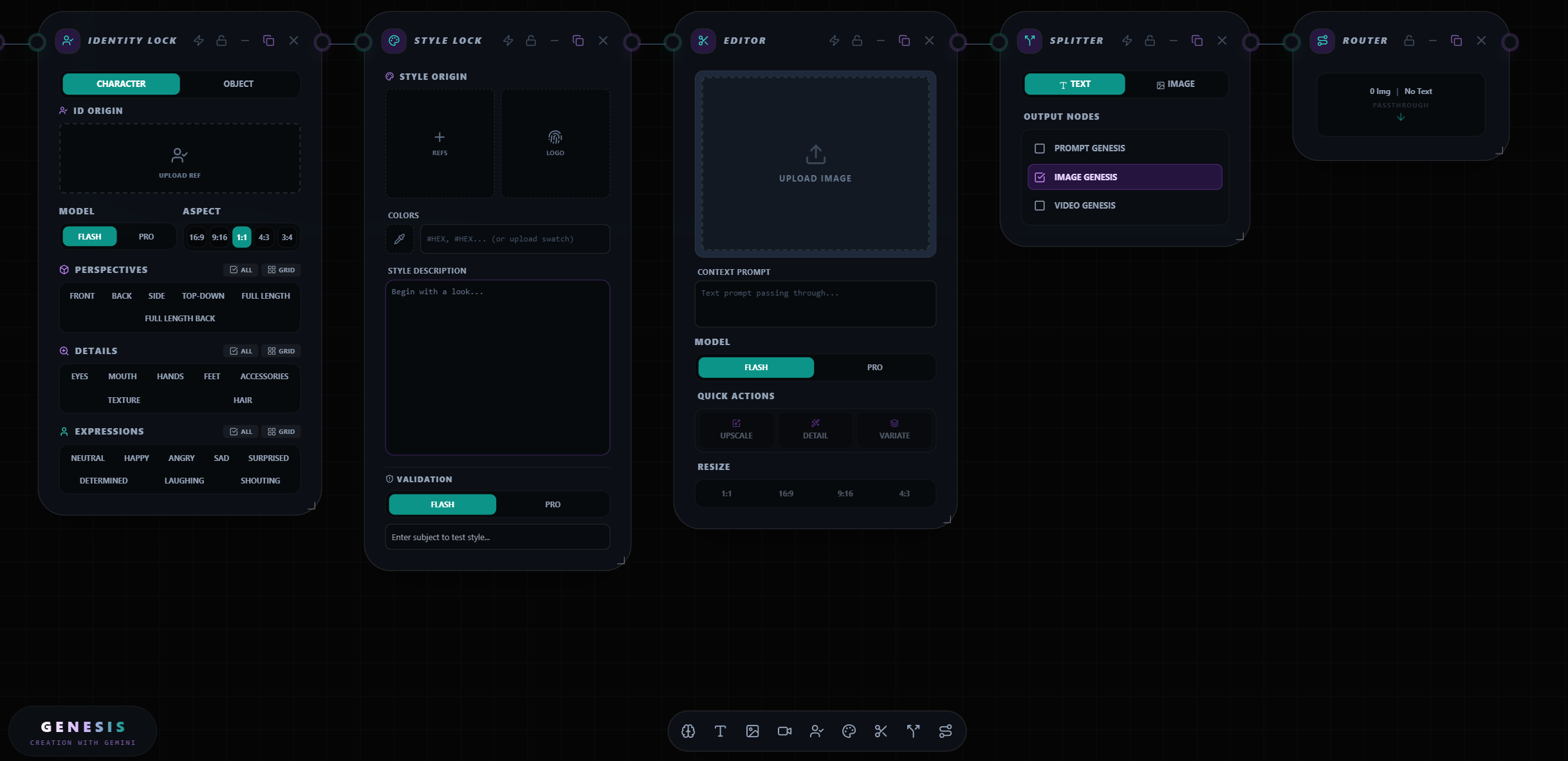This screenshot has width=1568, height=761.
Task: Uncheck the Image Genesis output node
Action: (1040, 177)
